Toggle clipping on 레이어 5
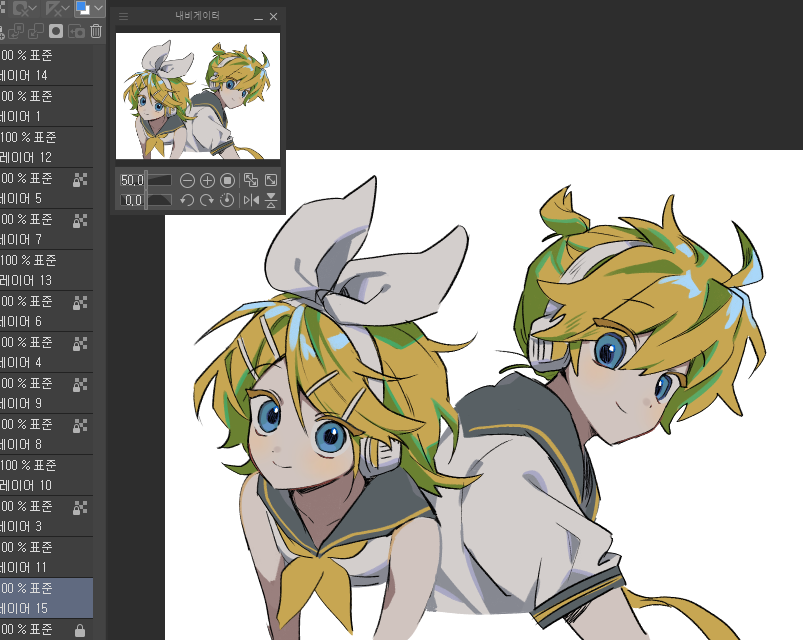 (x=80, y=178)
